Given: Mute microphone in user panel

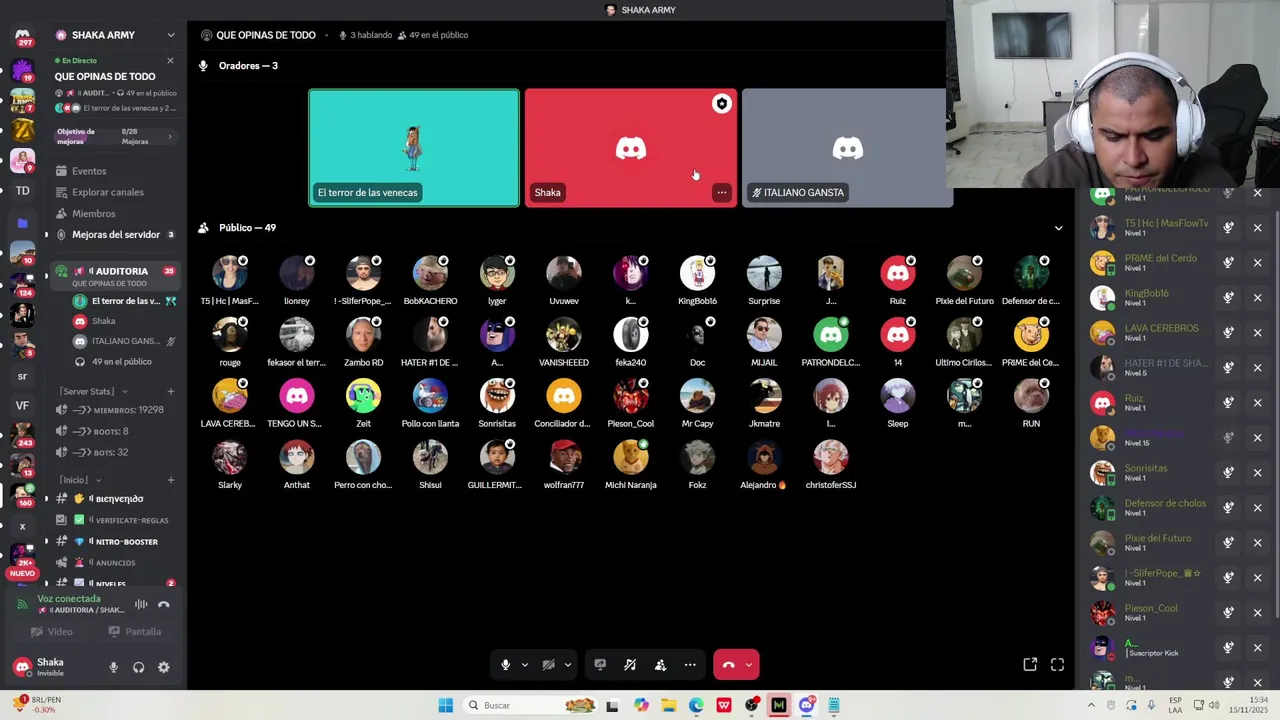Looking at the screenshot, I should tap(113, 667).
